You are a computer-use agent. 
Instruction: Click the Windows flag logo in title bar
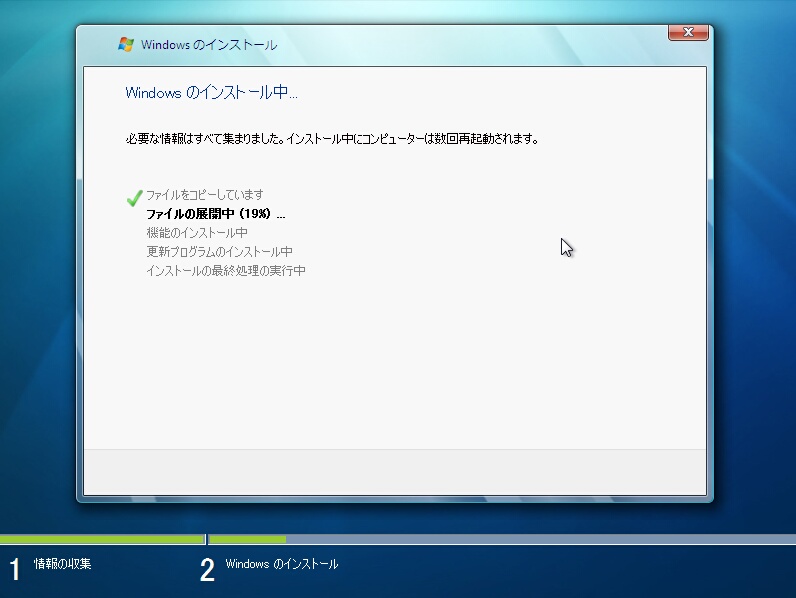tap(126, 44)
